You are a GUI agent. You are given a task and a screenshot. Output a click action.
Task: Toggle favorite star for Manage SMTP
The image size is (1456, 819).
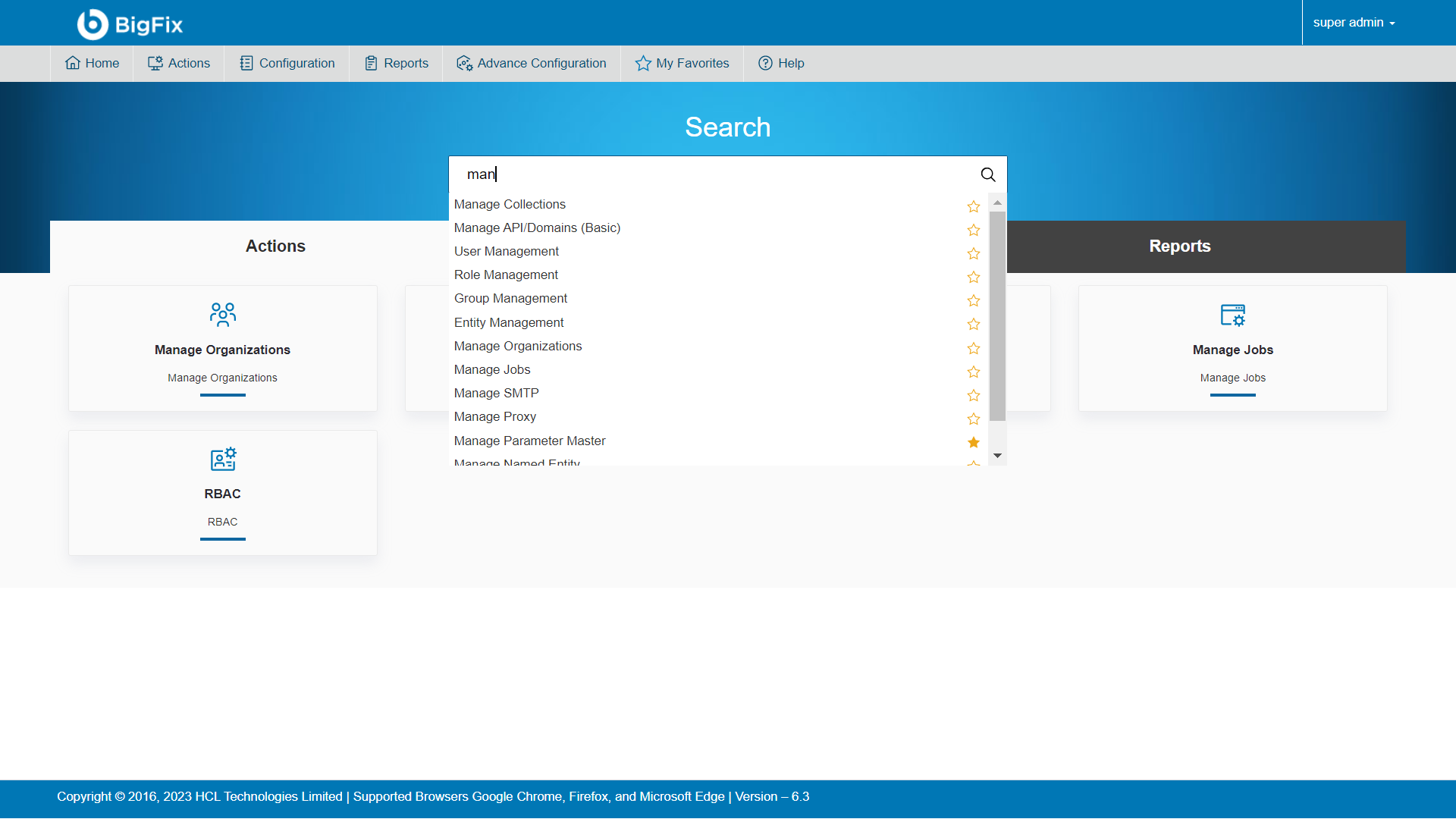[974, 395]
